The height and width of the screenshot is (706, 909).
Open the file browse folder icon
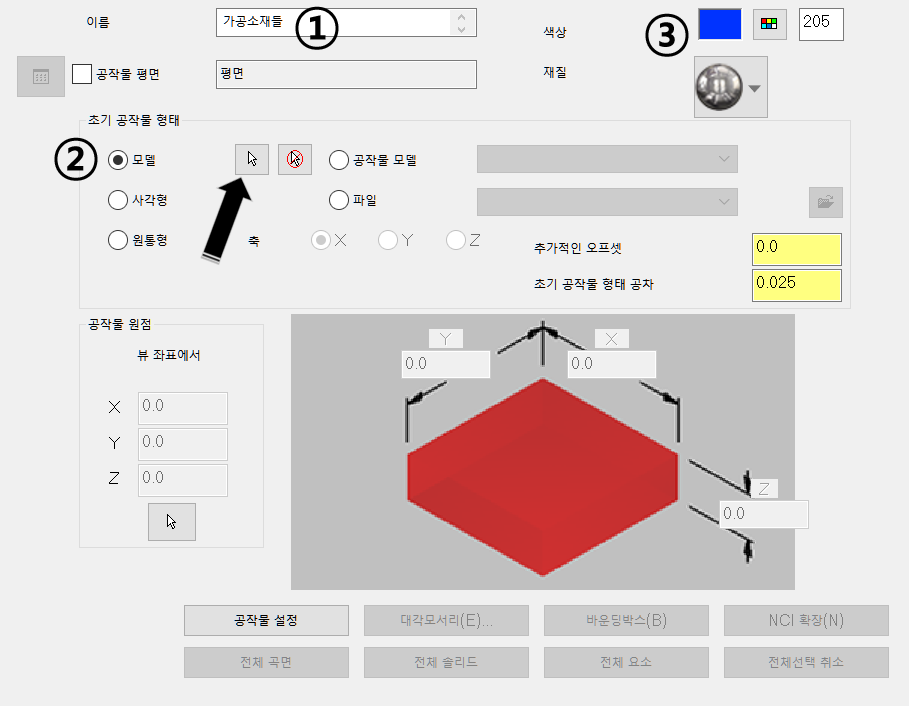coord(826,202)
